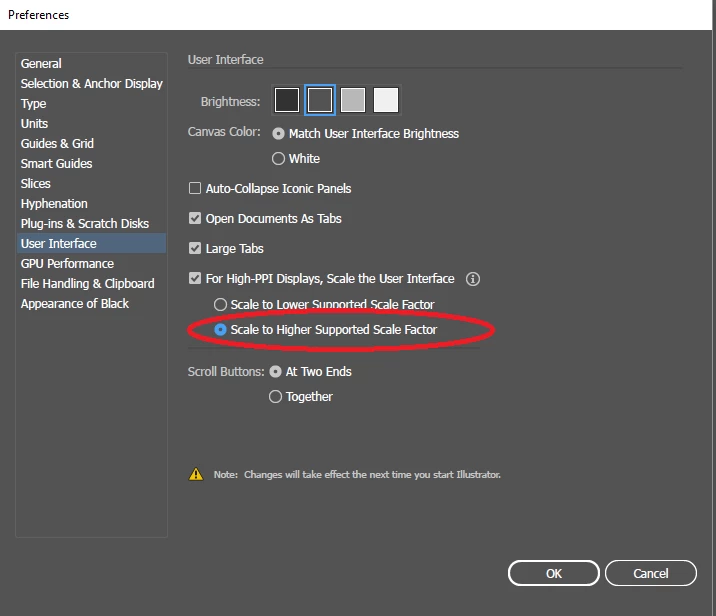Image resolution: width=716 pixels, height=616 pixels.
Task: Open Plug-ins & Scratch Disks preferences
Action: tap(91, 224)
